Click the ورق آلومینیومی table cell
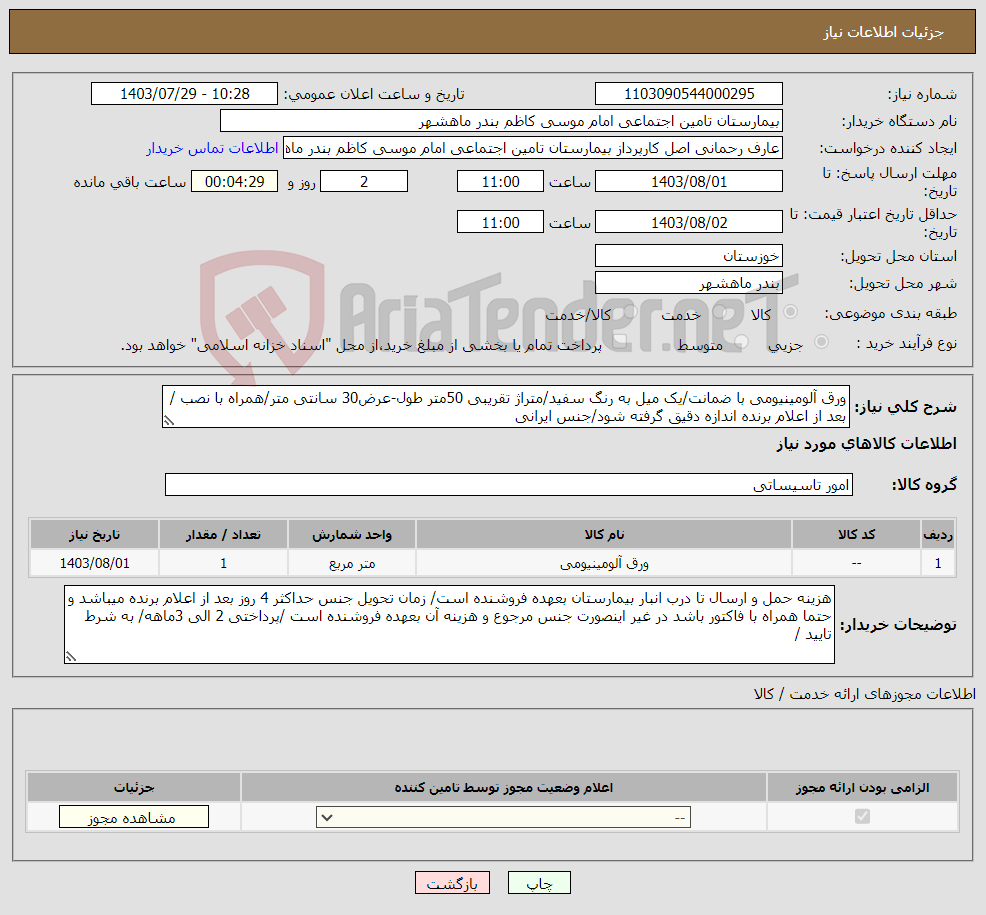The image size is (986, 915). coord(604,563)
